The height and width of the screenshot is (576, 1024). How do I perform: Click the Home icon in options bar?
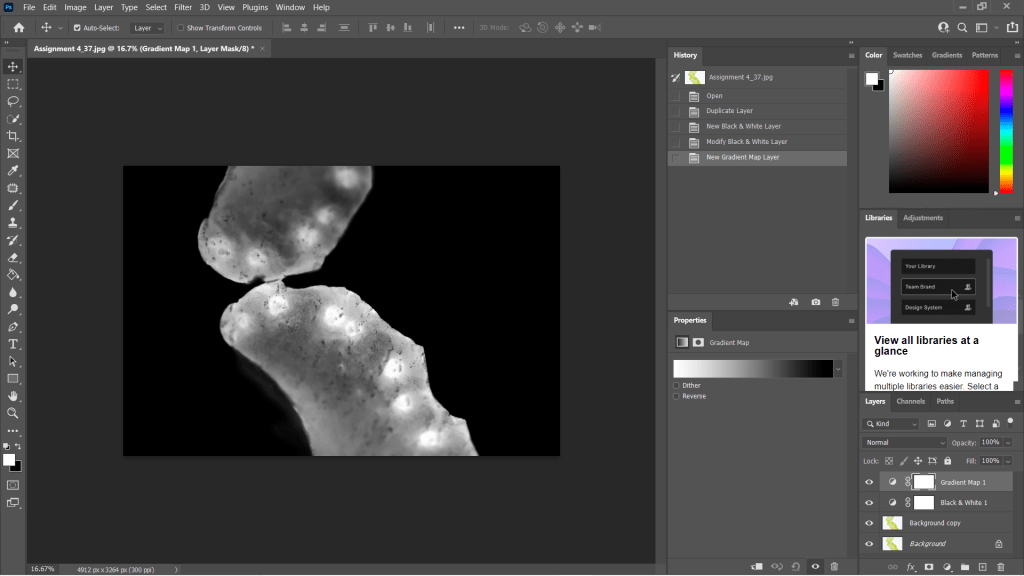click(x=18, y=28)
